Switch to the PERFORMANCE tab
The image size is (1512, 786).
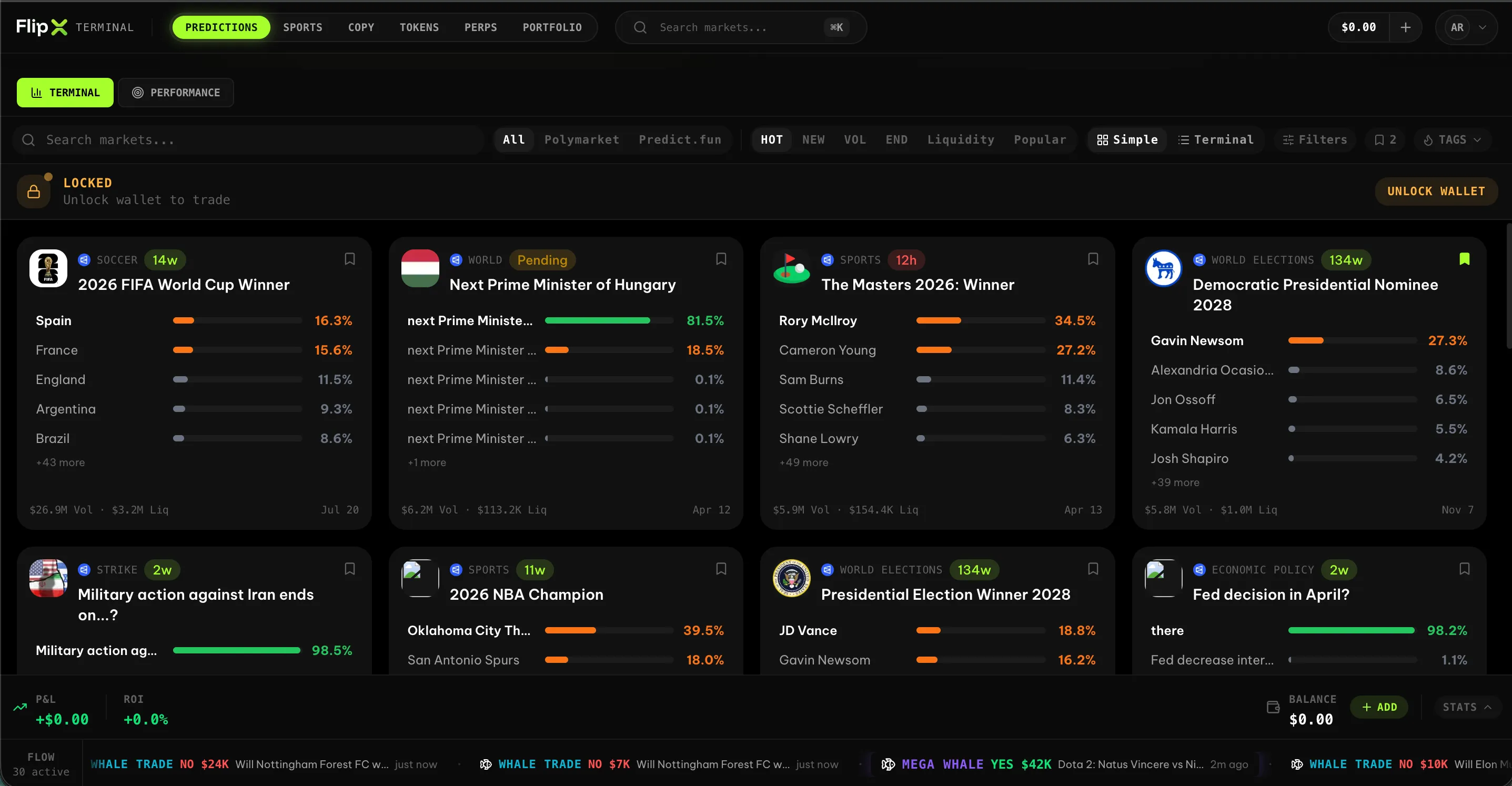click(x=176, y=92)
